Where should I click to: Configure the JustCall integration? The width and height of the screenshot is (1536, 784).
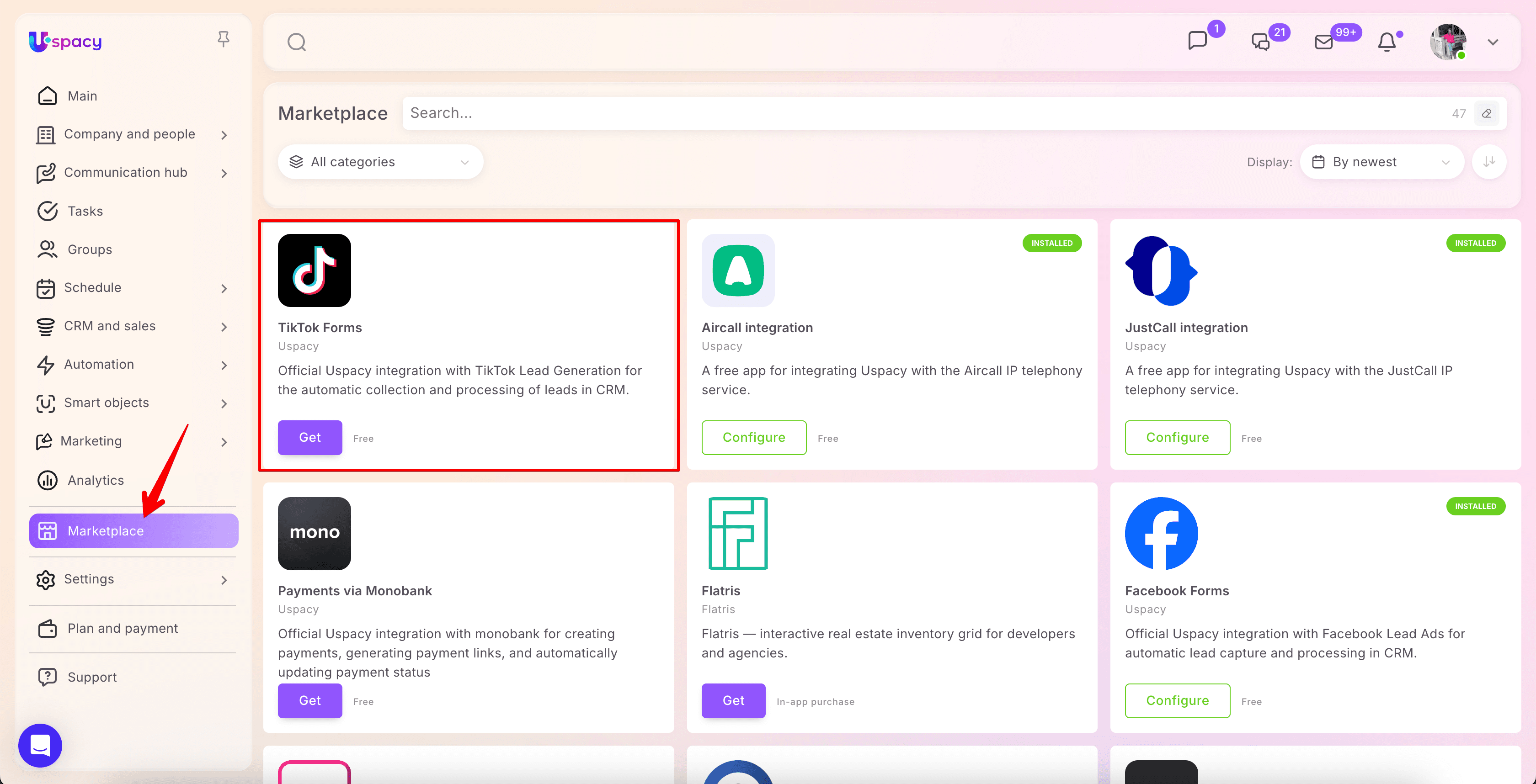click(x=1177, y=437)
